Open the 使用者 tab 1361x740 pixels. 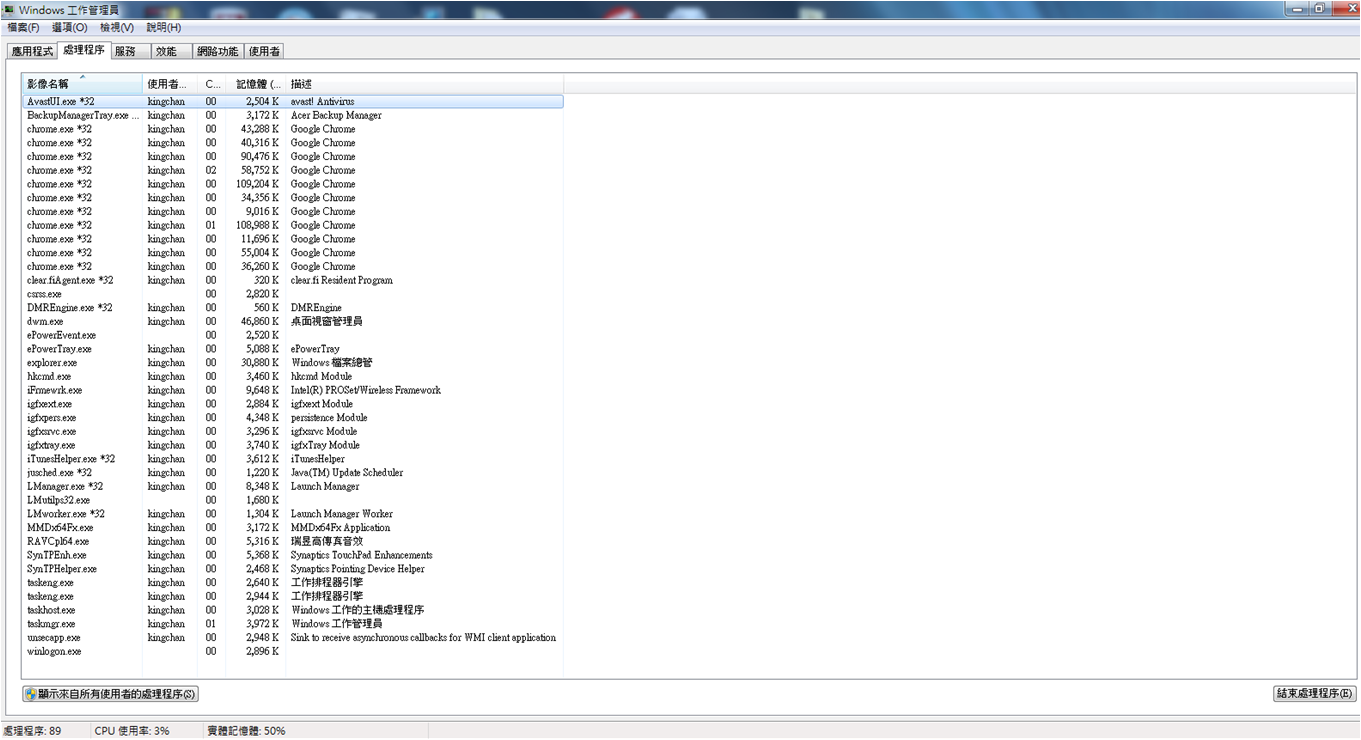point(264,51)
